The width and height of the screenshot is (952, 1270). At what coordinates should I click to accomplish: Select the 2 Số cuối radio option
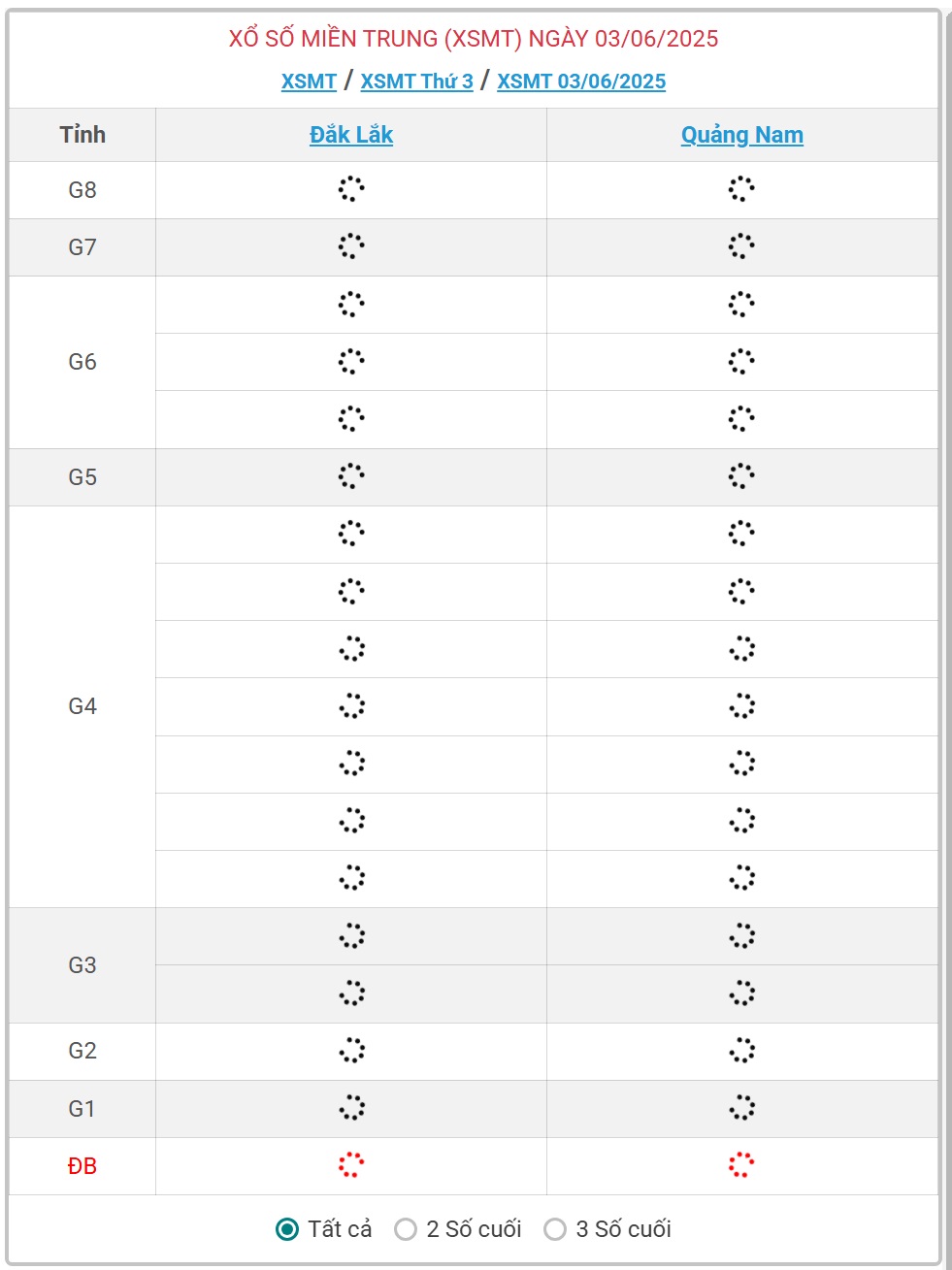tap(406, 1229)
